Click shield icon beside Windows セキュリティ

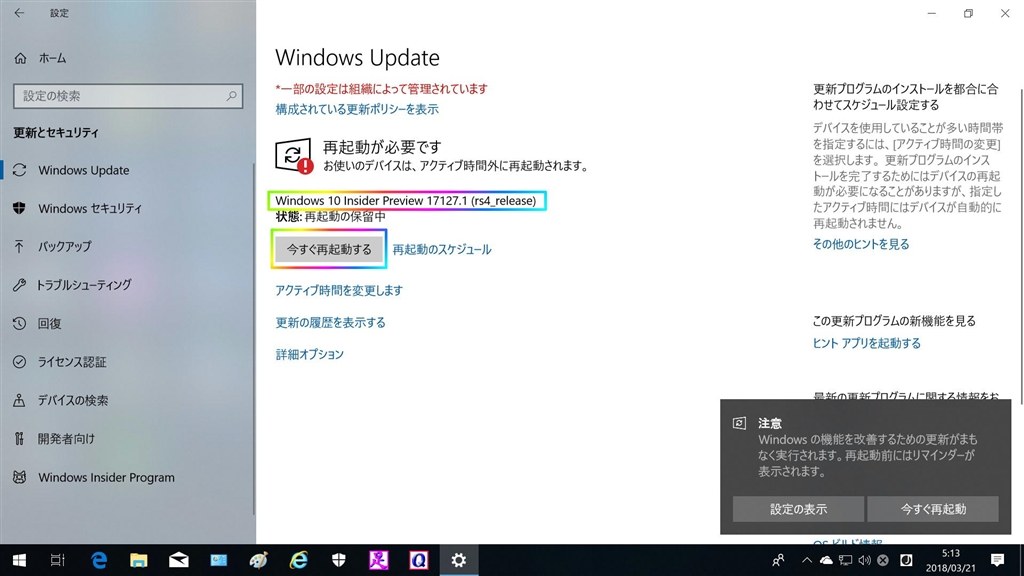coord(20,208)
